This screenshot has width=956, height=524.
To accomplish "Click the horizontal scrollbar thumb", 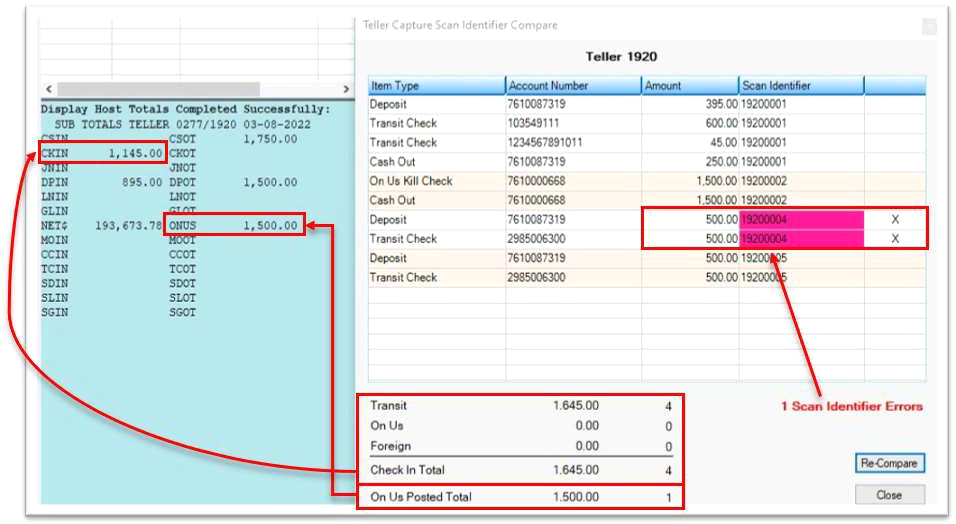I will point(160,89).
